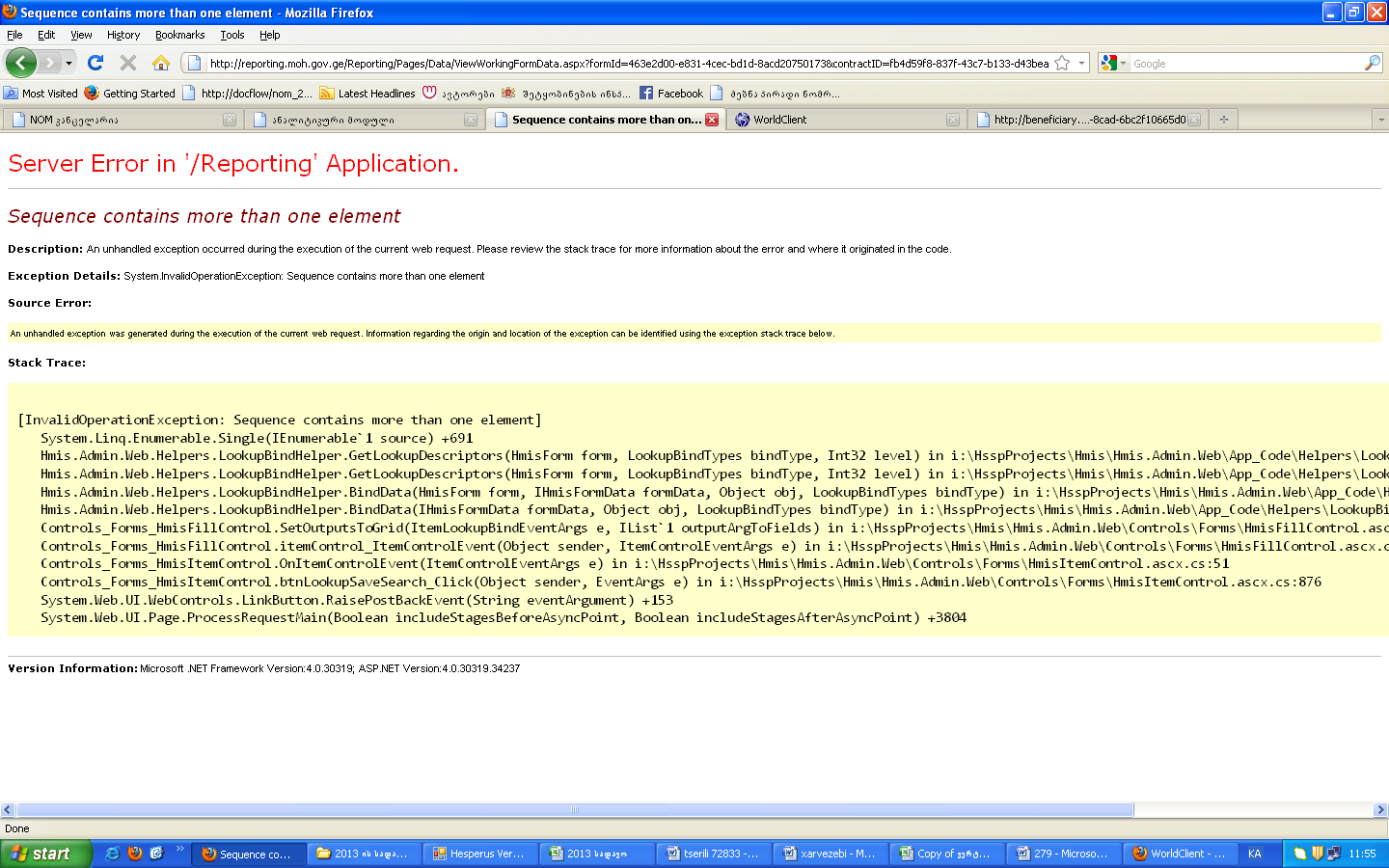Click the search magnifier icon
Screen dimensions: 1389x868
coord(1372,63)
